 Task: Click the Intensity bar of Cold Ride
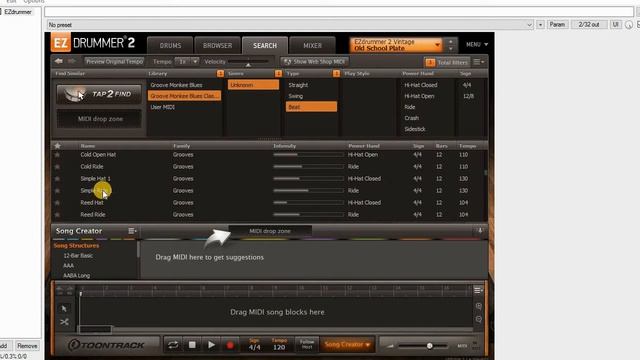(x=308, y=167)
